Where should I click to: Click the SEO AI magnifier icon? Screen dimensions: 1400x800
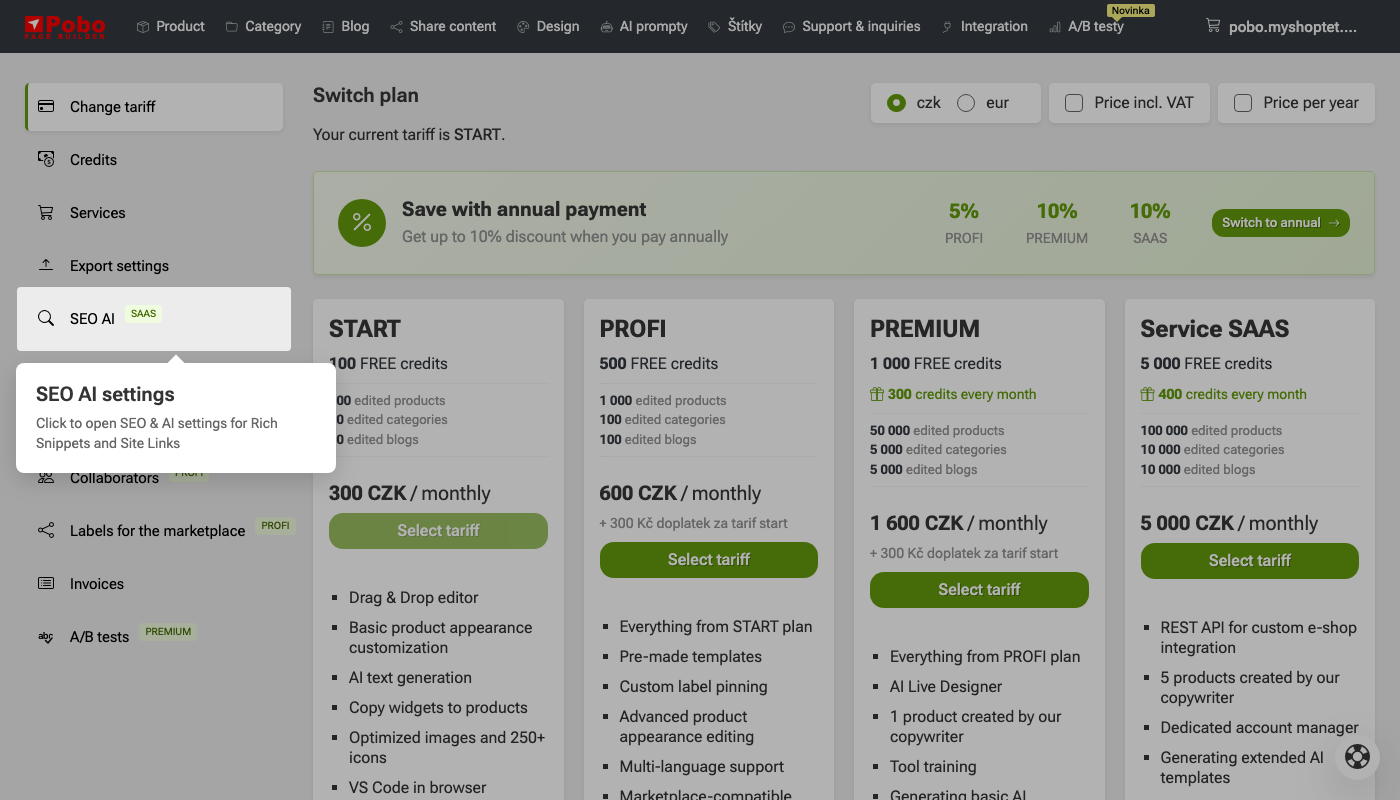46,318
